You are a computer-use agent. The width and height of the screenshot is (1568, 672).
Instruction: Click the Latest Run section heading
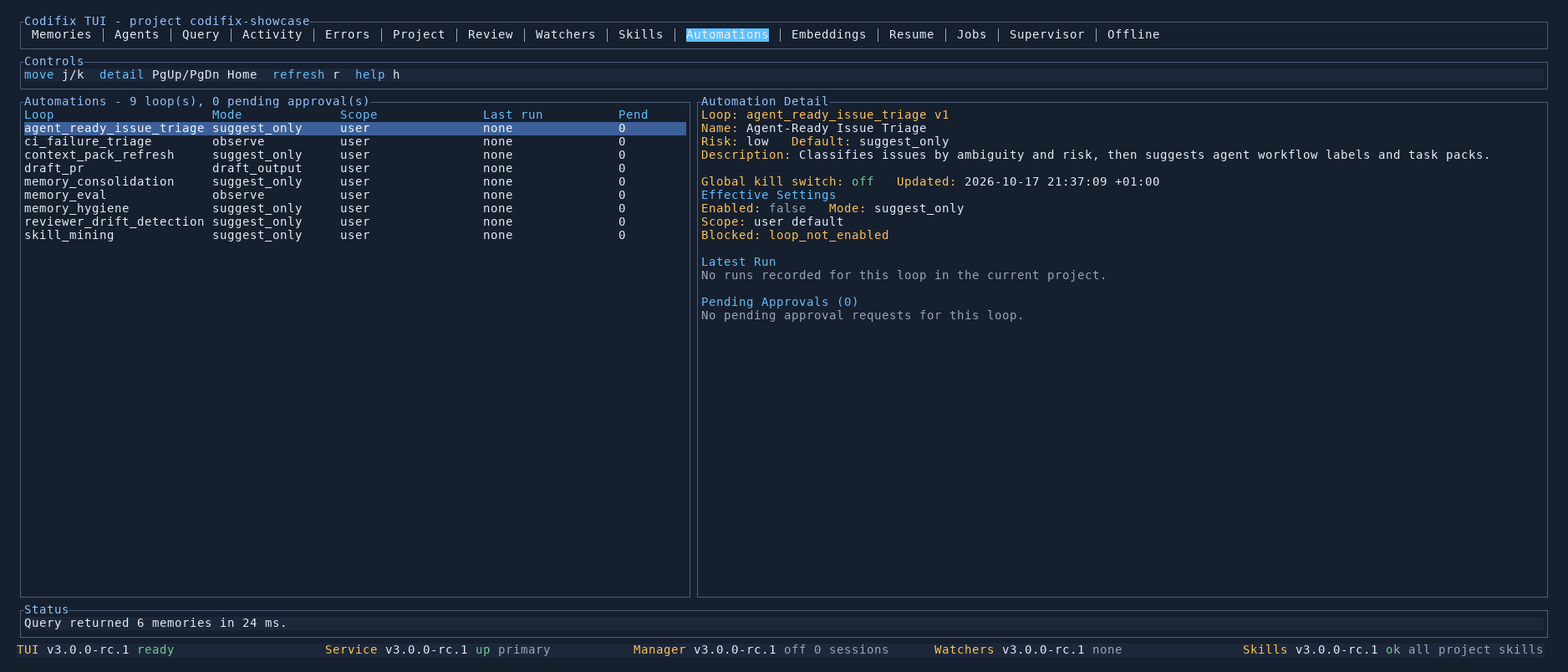click(x=738, y=262)
